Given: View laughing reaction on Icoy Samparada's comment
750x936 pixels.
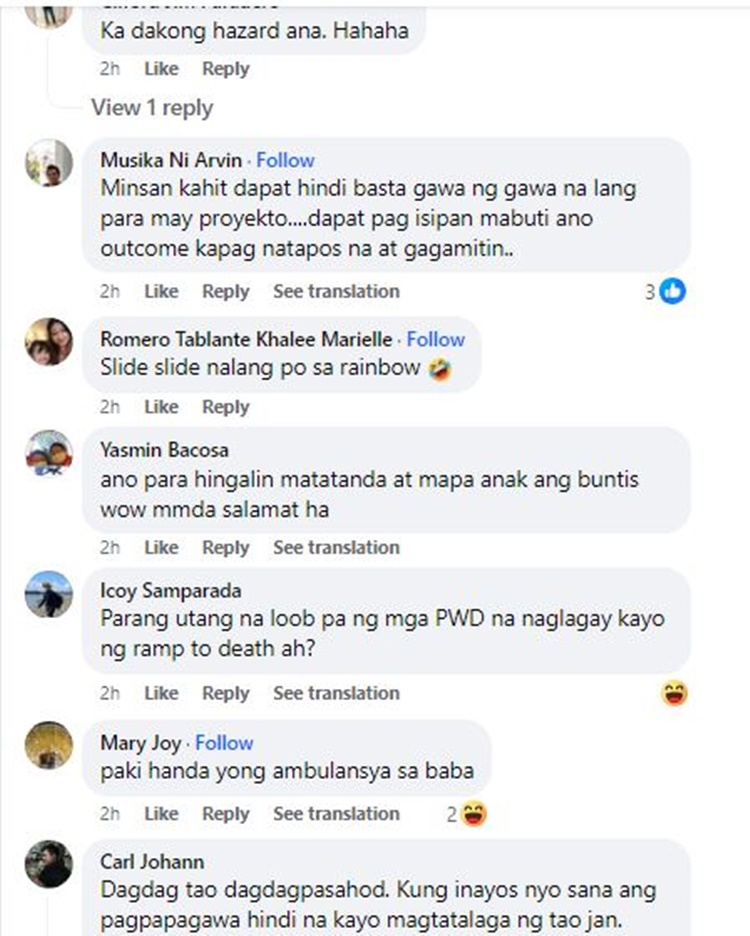Looking at the screenshot, I should 674,693.
